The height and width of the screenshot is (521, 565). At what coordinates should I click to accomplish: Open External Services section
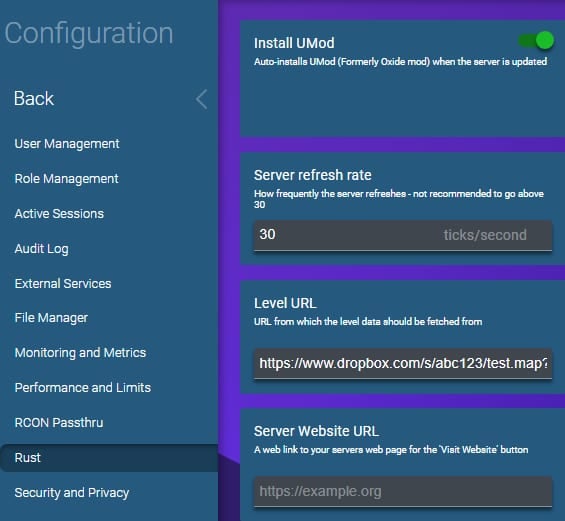pos(63,284)
